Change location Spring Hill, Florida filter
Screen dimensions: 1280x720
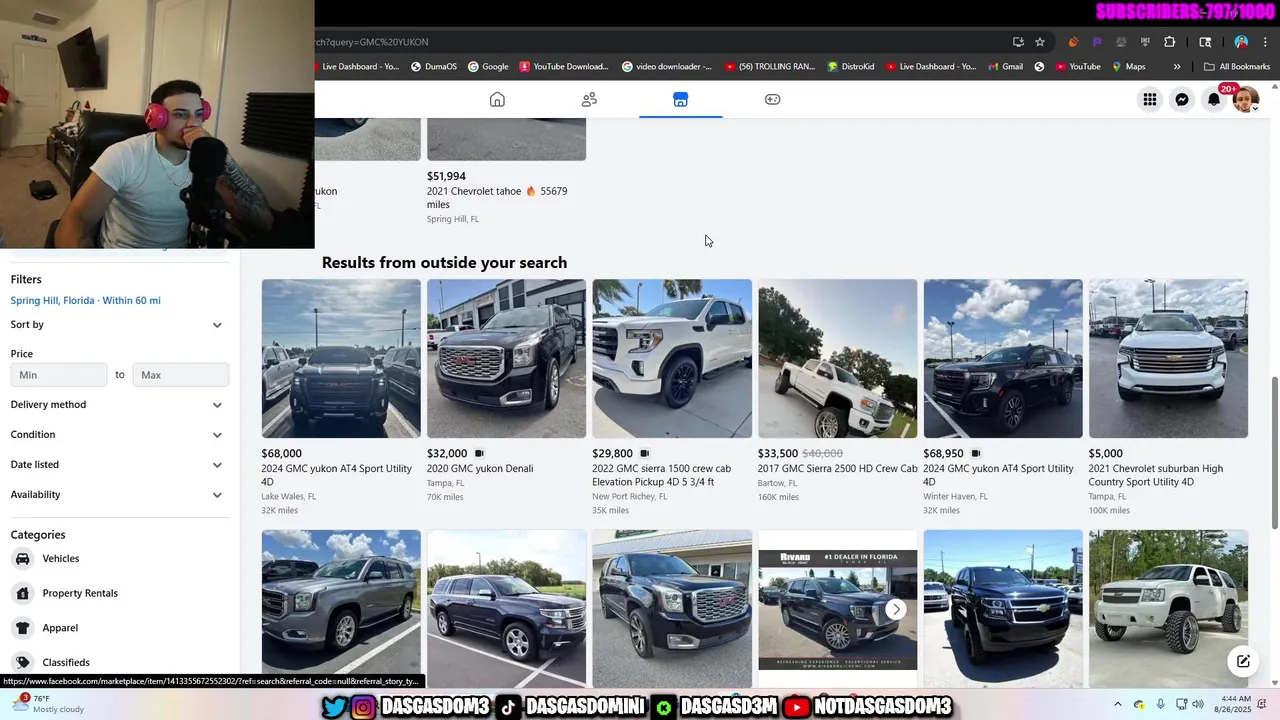pyautogui.click(x=86, y=301)
